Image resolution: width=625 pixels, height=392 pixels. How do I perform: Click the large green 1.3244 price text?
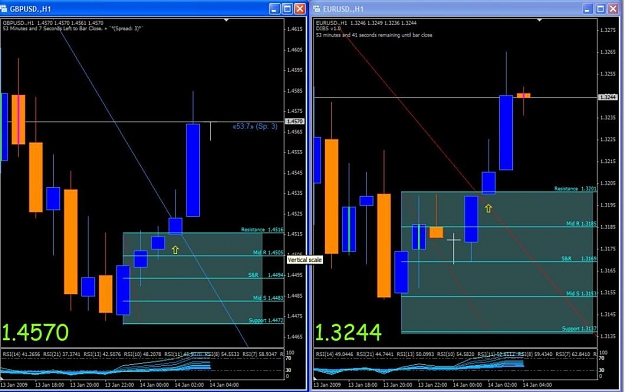point(348,332)
